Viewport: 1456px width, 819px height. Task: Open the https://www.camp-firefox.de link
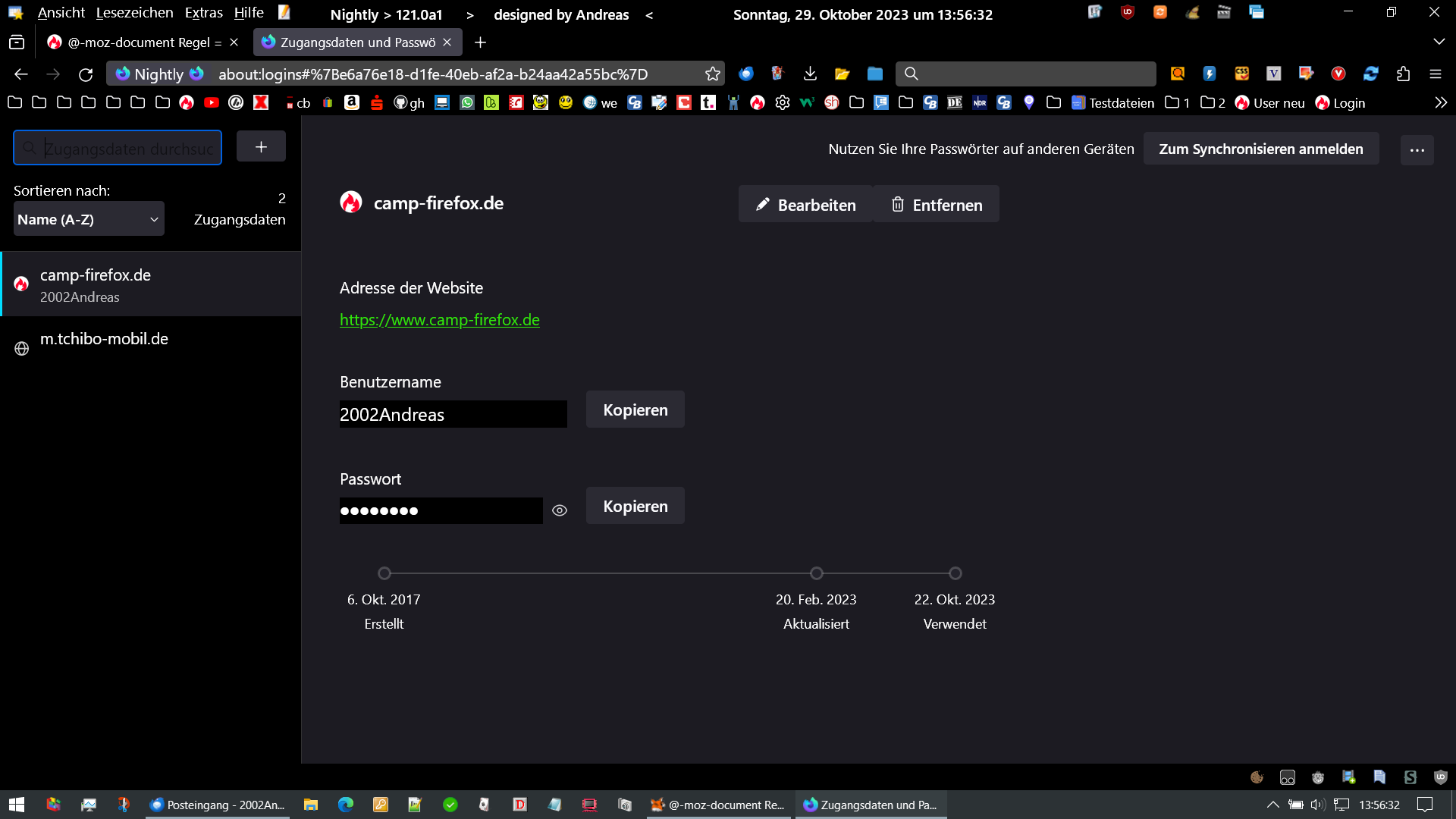(x=439, y=320)
